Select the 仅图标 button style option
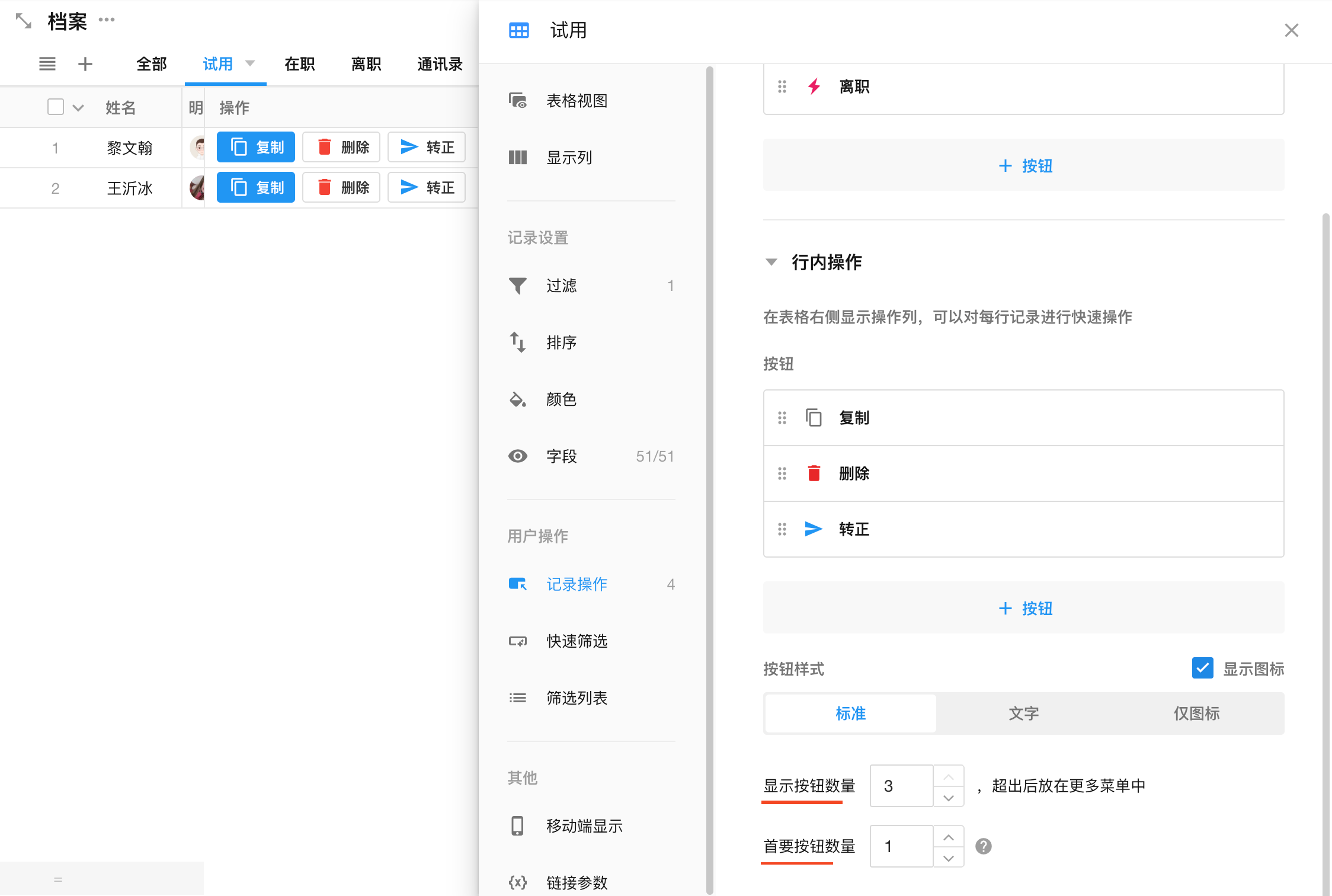 click(1196, 713)
